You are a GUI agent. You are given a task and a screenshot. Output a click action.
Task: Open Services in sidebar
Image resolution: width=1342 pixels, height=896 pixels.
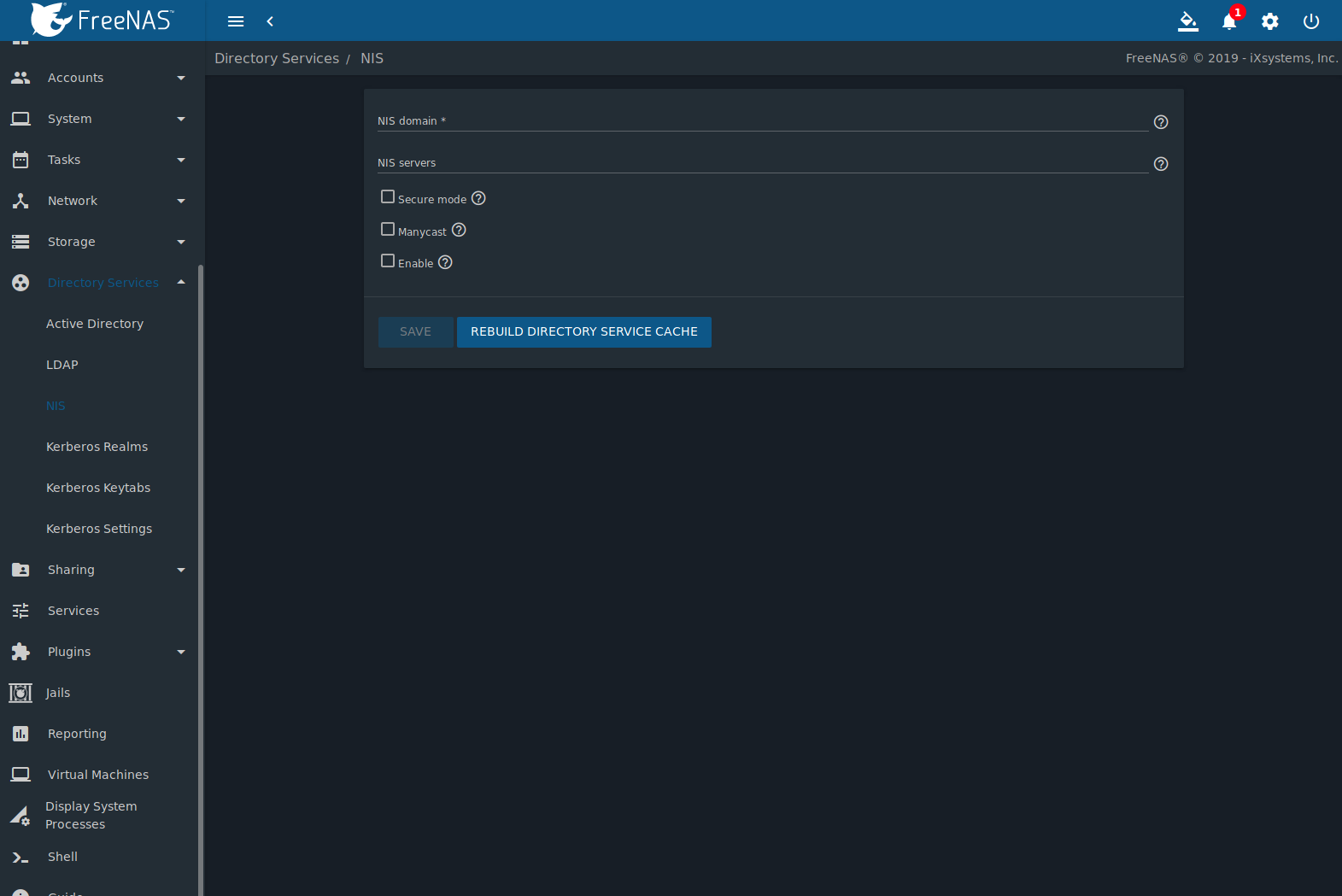coord(73,611)
